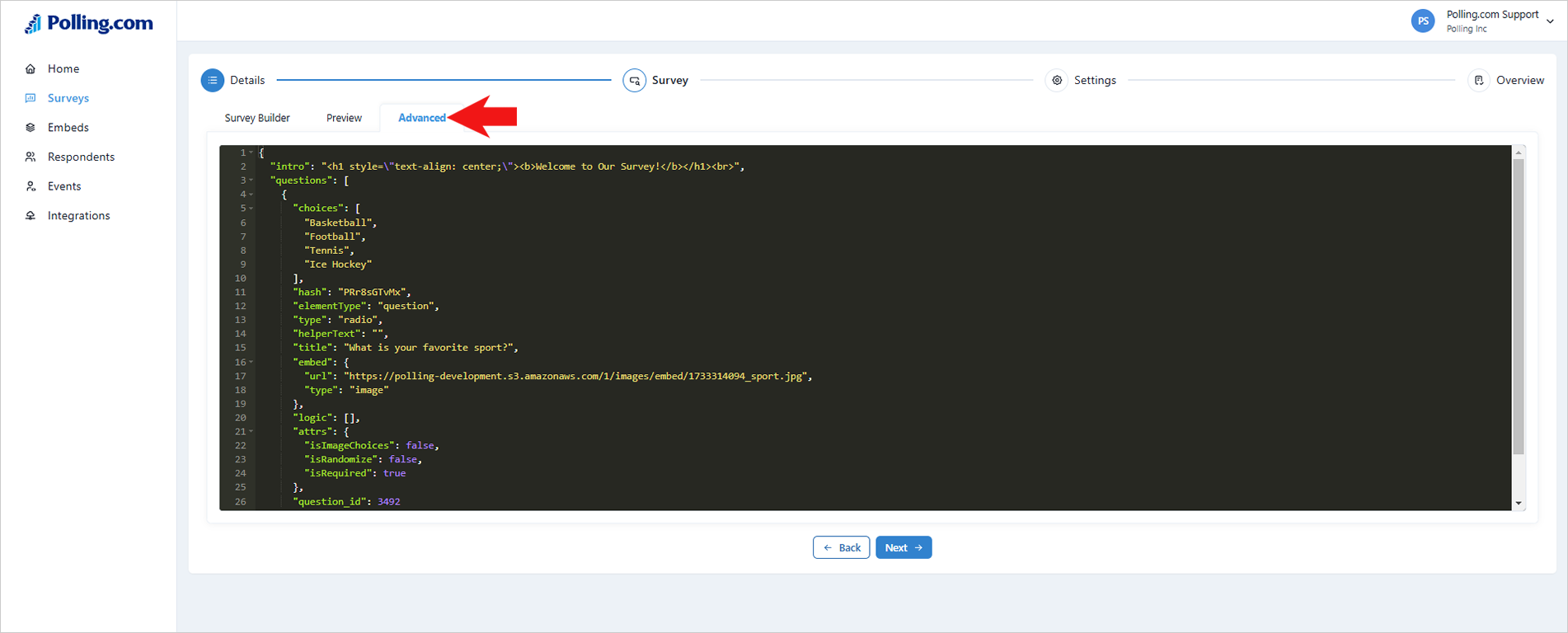Click the Embeds layers icon
1568x633 pixels.
(31, 128)
